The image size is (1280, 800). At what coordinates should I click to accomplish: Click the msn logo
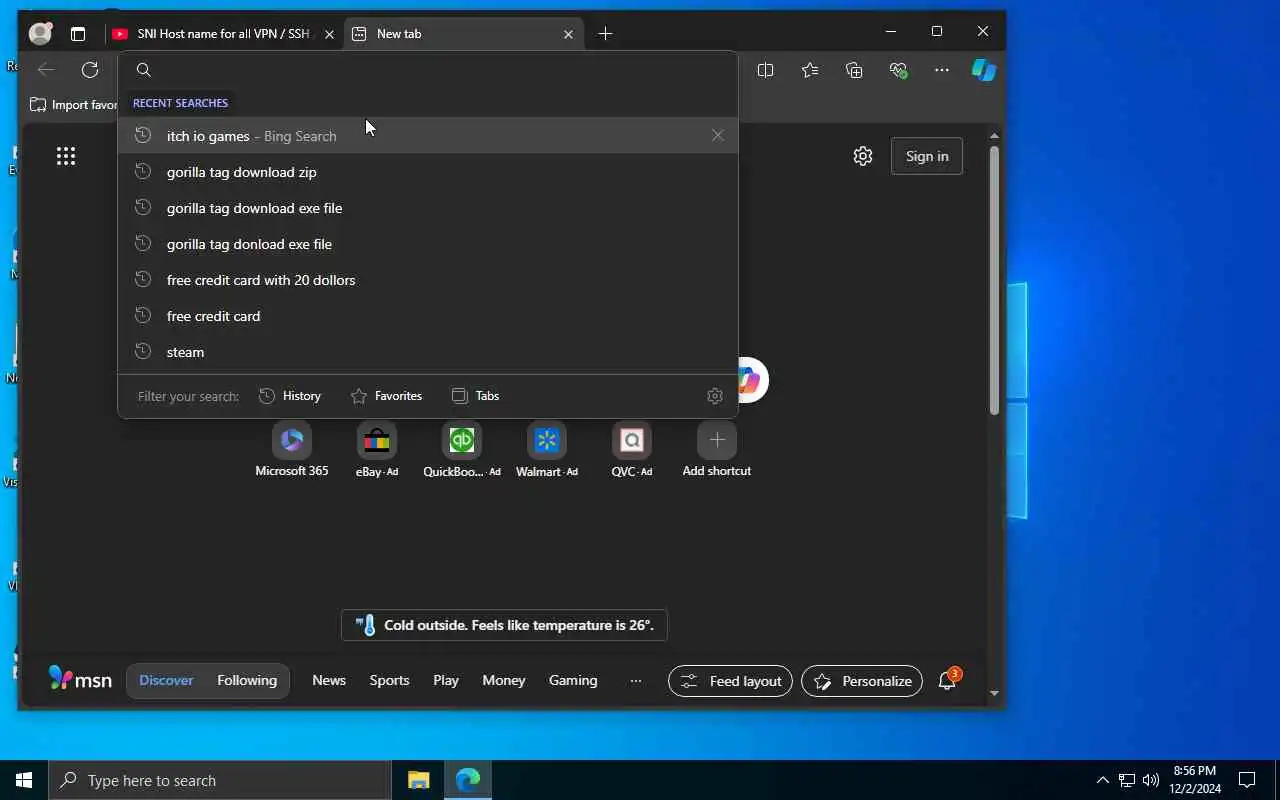coord(80,679)
